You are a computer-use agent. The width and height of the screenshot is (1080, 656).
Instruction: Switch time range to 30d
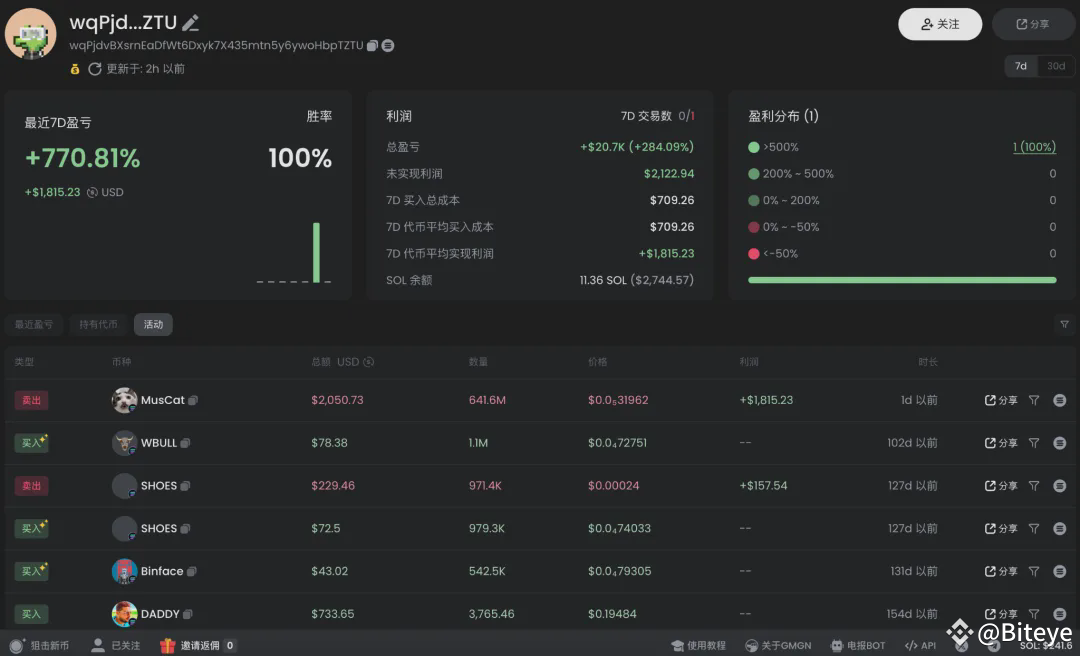point(1056,66)
